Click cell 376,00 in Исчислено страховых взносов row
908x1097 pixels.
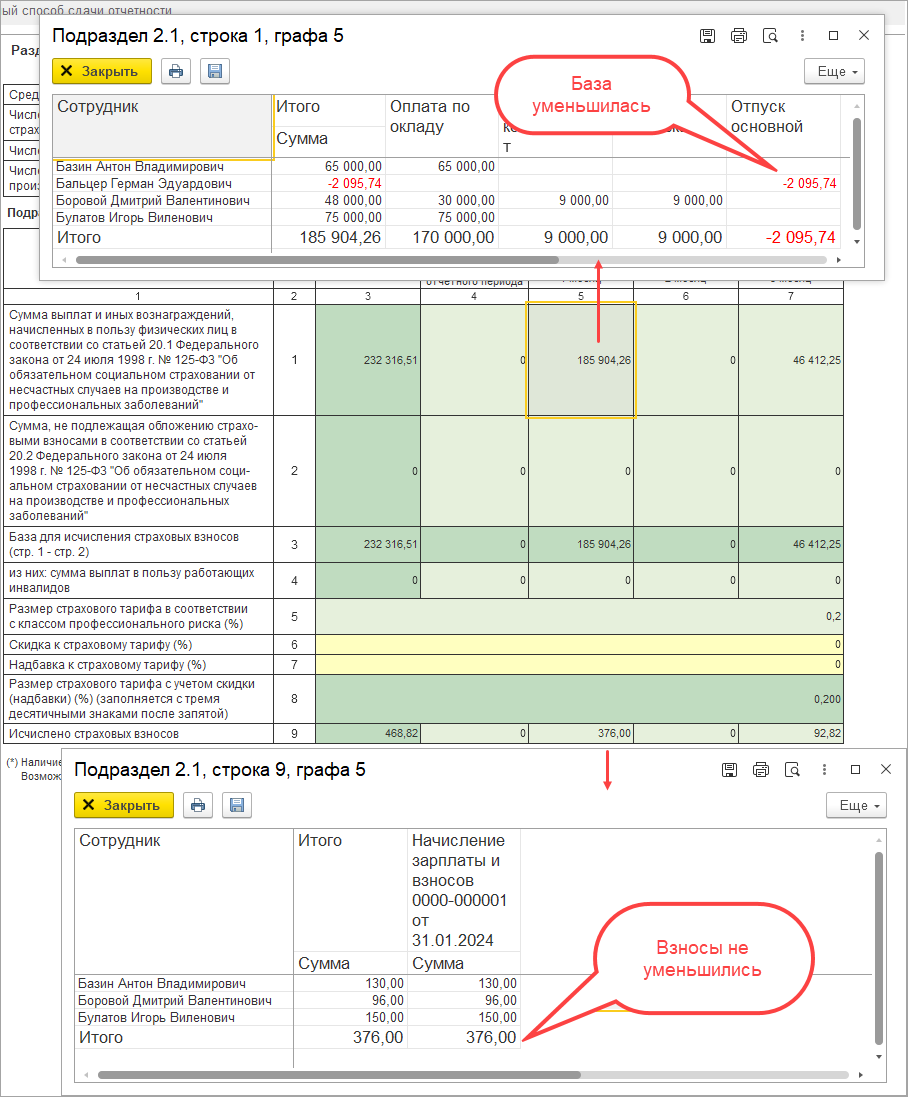point(581,733)
